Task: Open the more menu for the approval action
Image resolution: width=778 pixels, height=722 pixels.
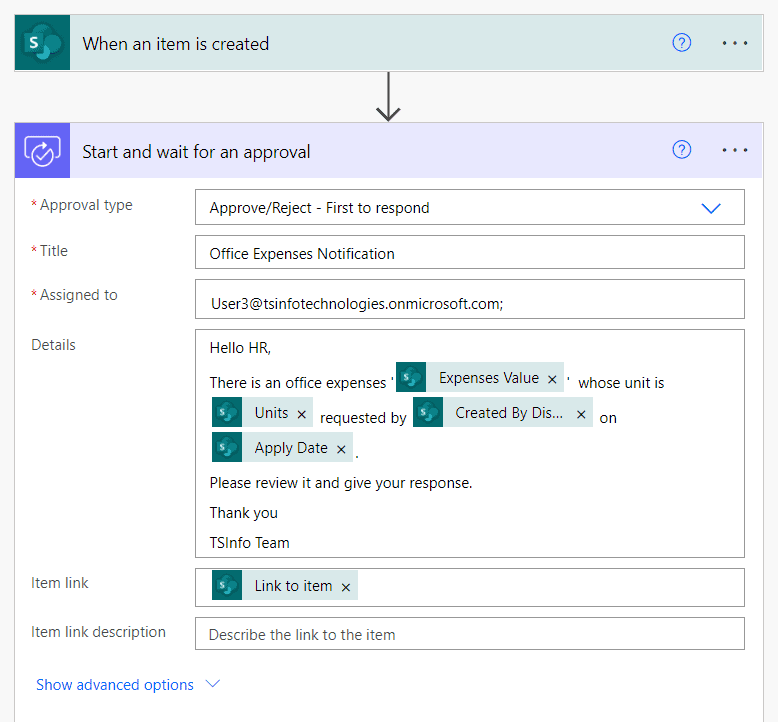Action: pyautogui.click(x=735, y=150)
